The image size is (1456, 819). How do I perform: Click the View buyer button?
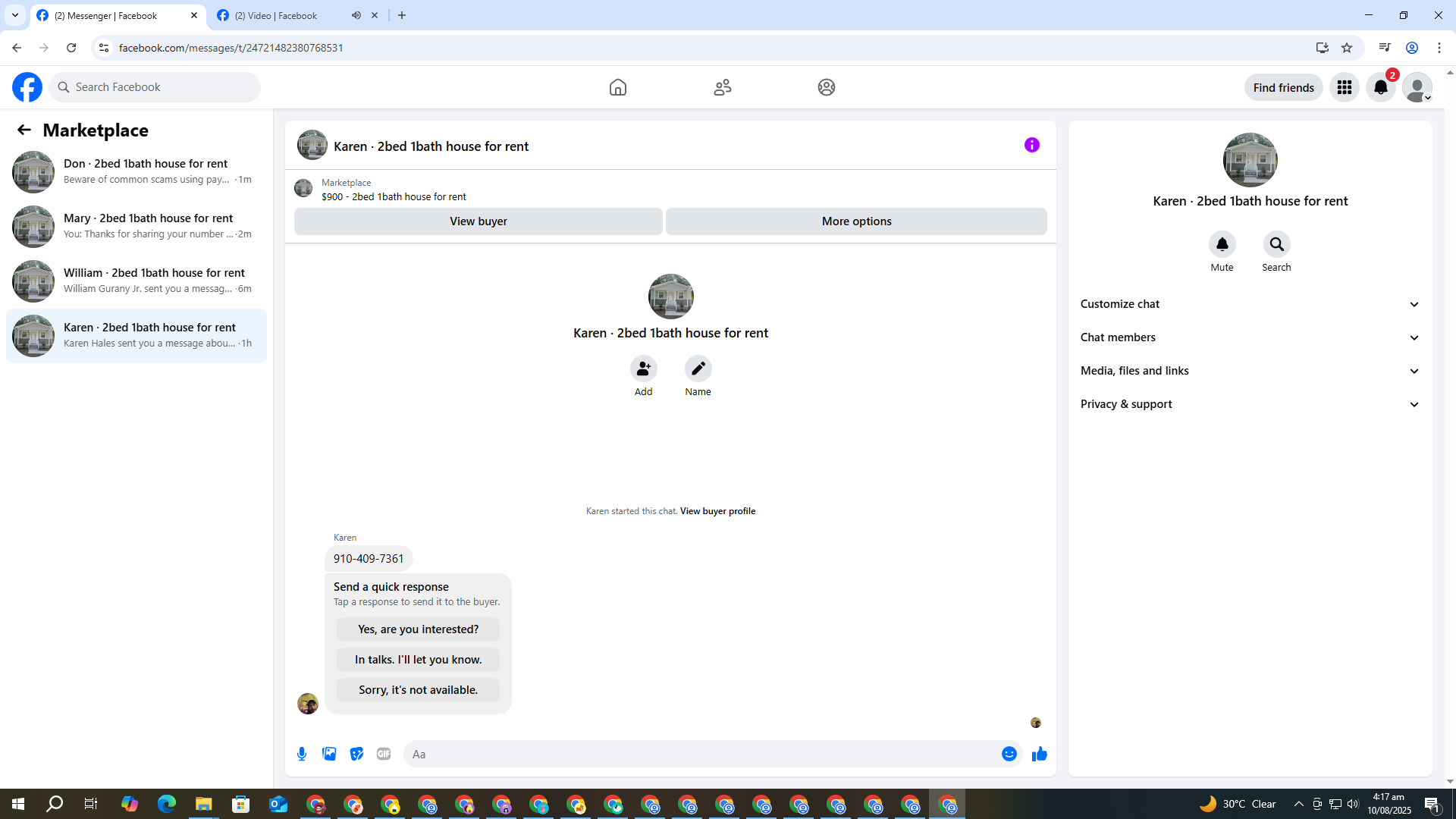479,221
